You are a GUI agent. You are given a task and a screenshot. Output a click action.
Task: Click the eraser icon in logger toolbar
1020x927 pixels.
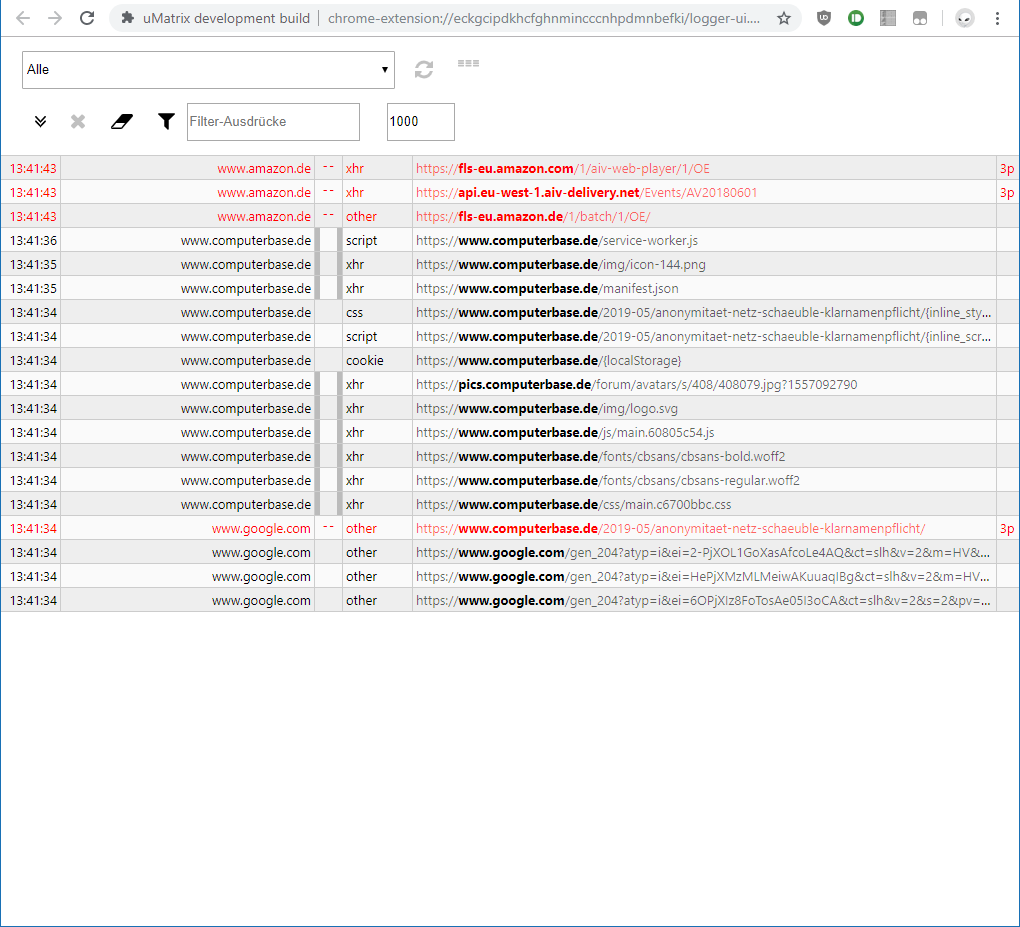coord(122,122)
